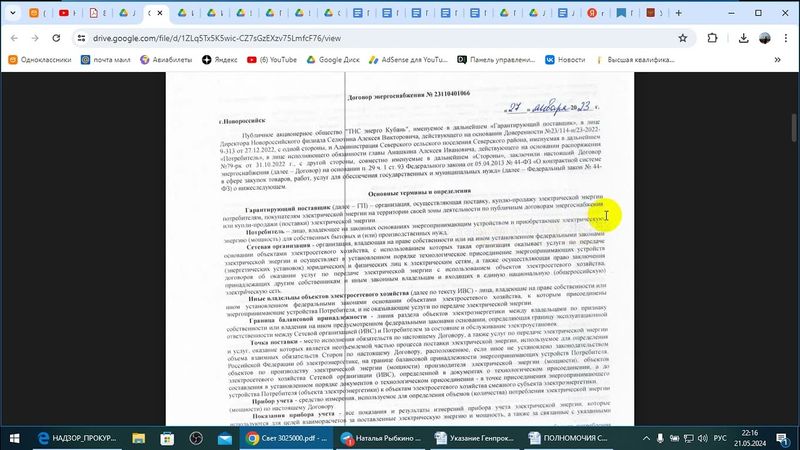Screen dimensions: 800x450
Task: Go back to the previous page
Action: tap(14, 38)
